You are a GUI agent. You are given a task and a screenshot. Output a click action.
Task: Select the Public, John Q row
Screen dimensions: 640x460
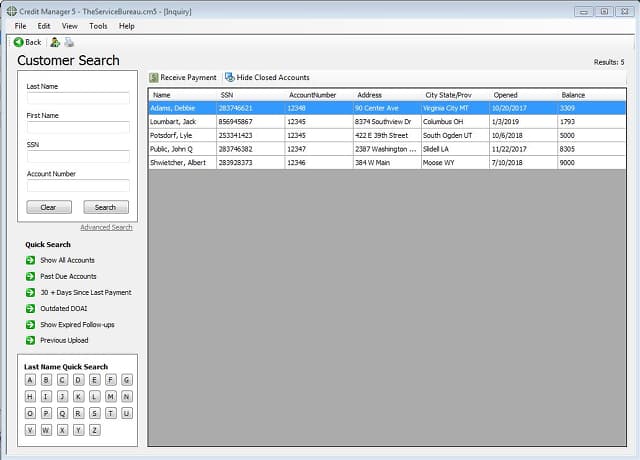pyautogui.click(x=387, y=149)
